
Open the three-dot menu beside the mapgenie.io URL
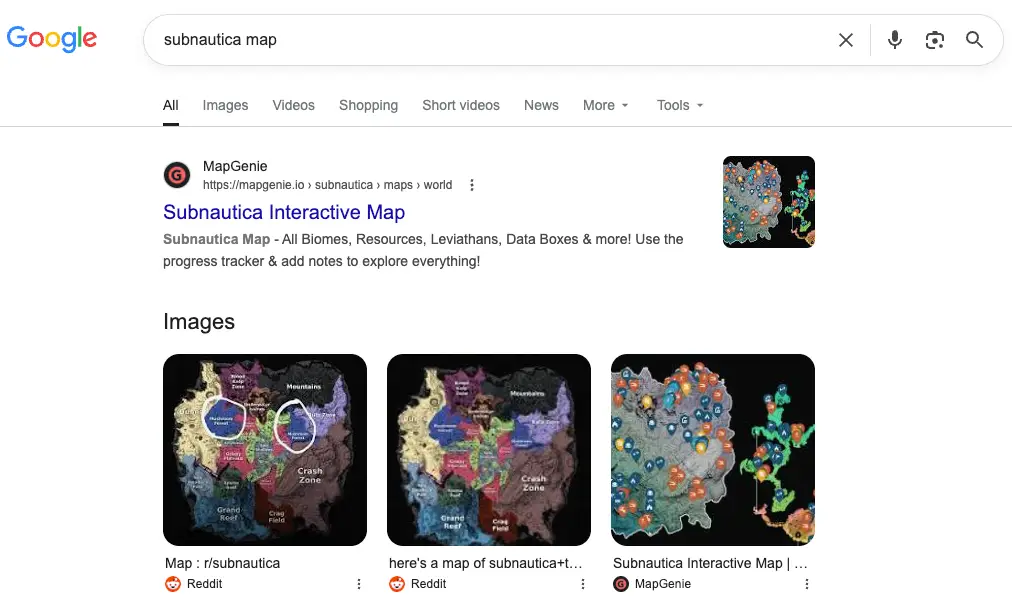point(472,185)
